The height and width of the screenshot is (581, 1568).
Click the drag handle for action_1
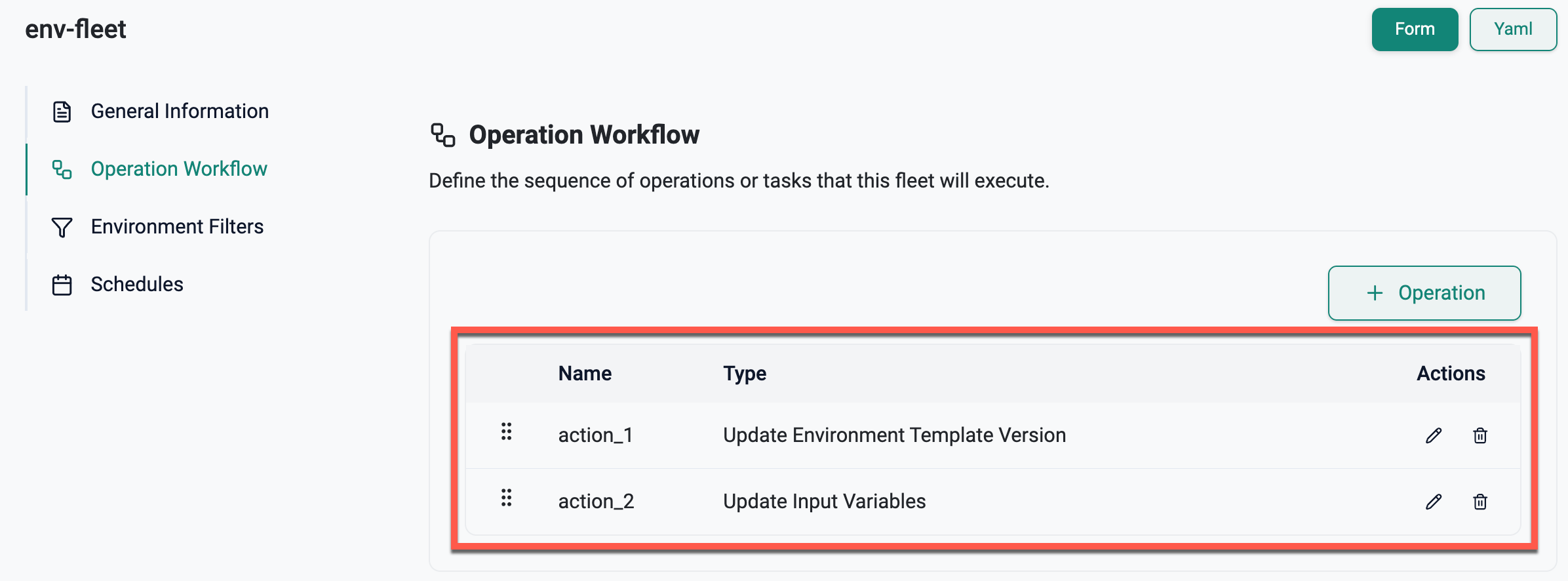click(x=506, y=431)
